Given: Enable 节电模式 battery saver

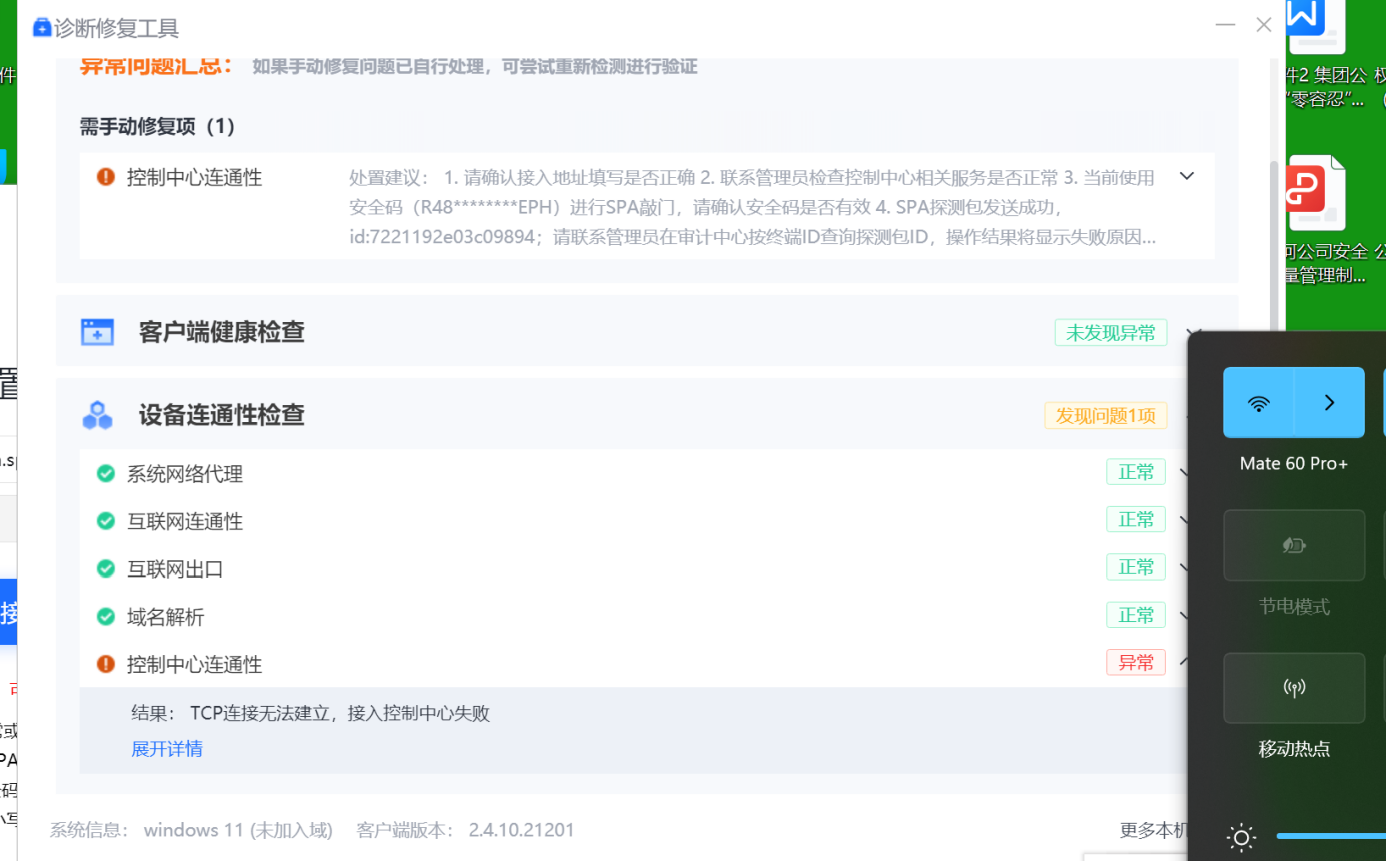Looking at the screenshot, I should (x=1294, y=545).
